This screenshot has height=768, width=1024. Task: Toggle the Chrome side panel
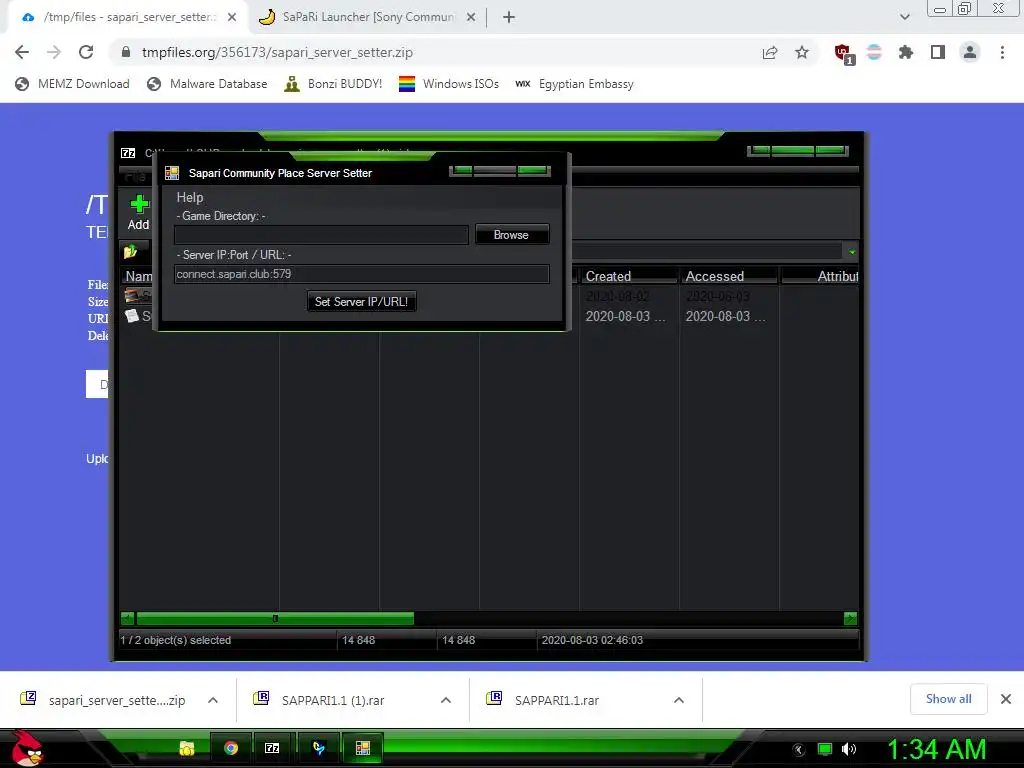938,52
